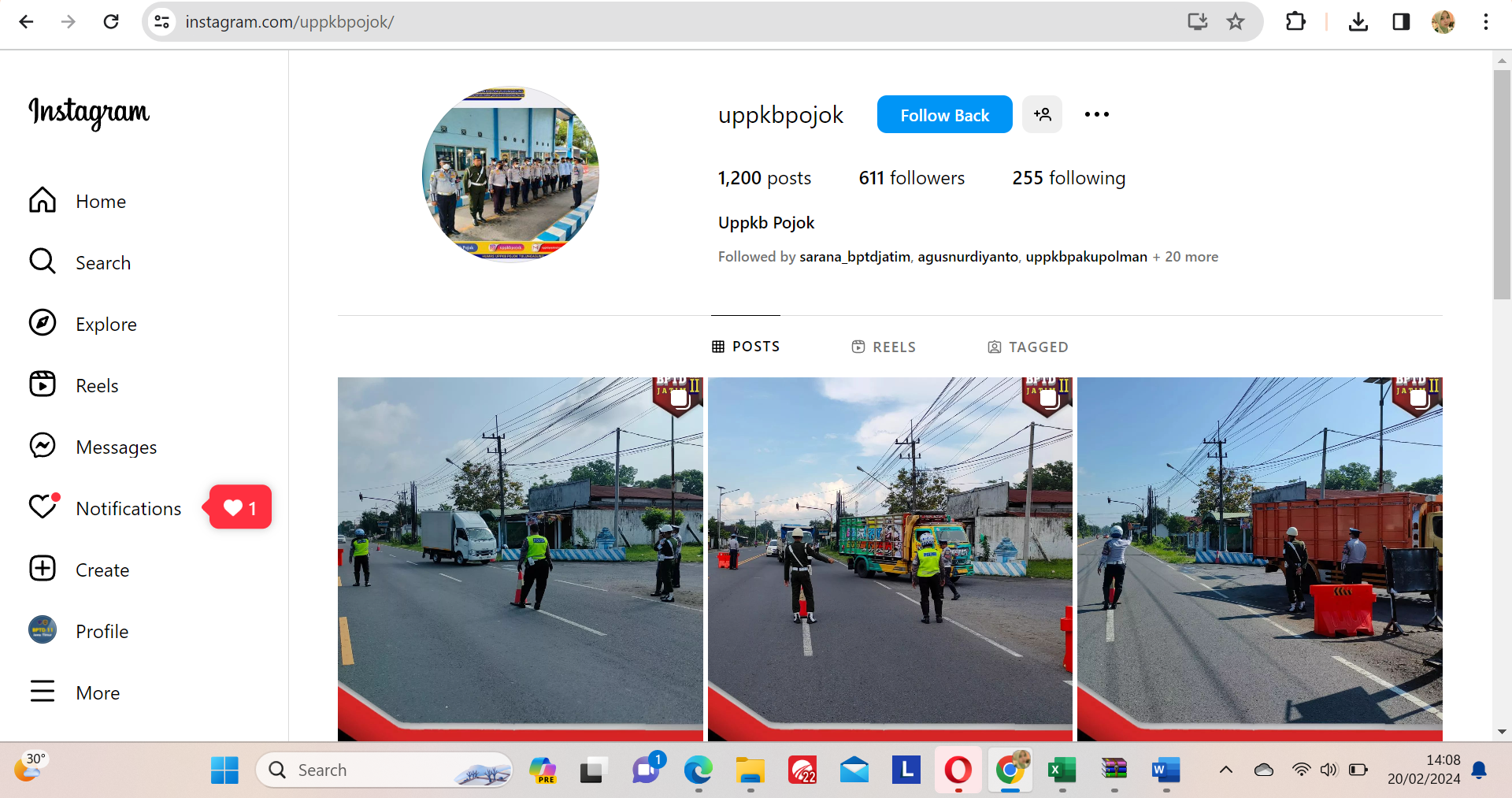Click the Follow Back button
The image size is (1512, 798).
click(944, 115)
